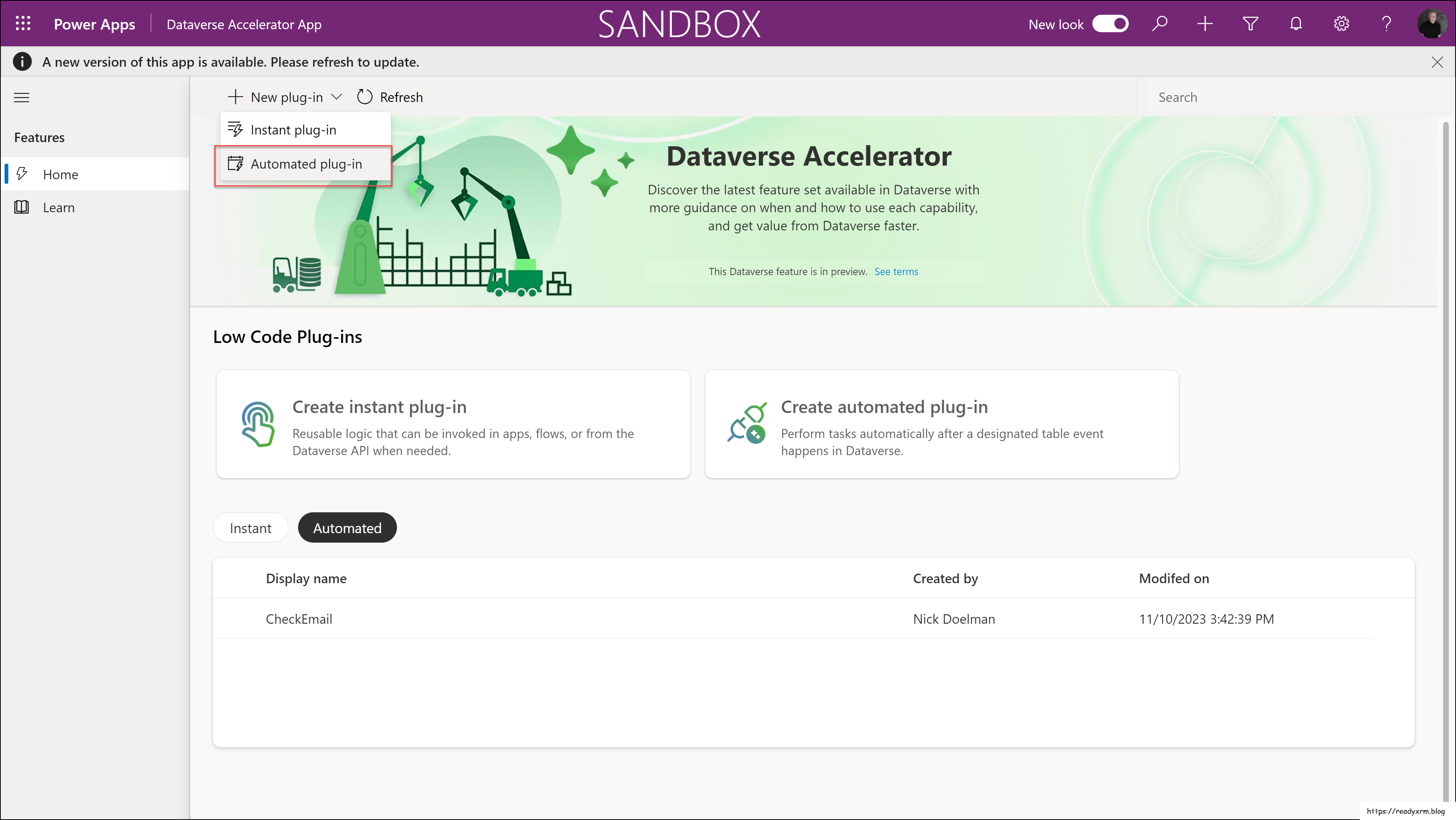Toggle the New look switch
The width and height of the screenshot is (1456, 820).
point(1110,23)
